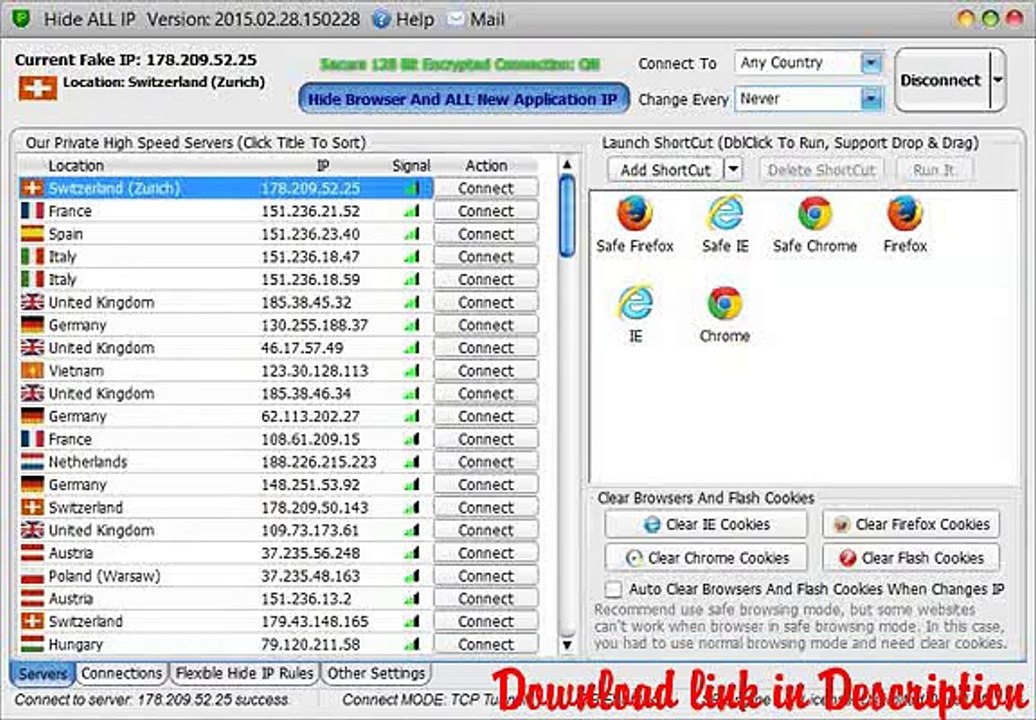Open the Other Settings tab
The height and width of the screenshot is (720, 1036).
(376, 674)
